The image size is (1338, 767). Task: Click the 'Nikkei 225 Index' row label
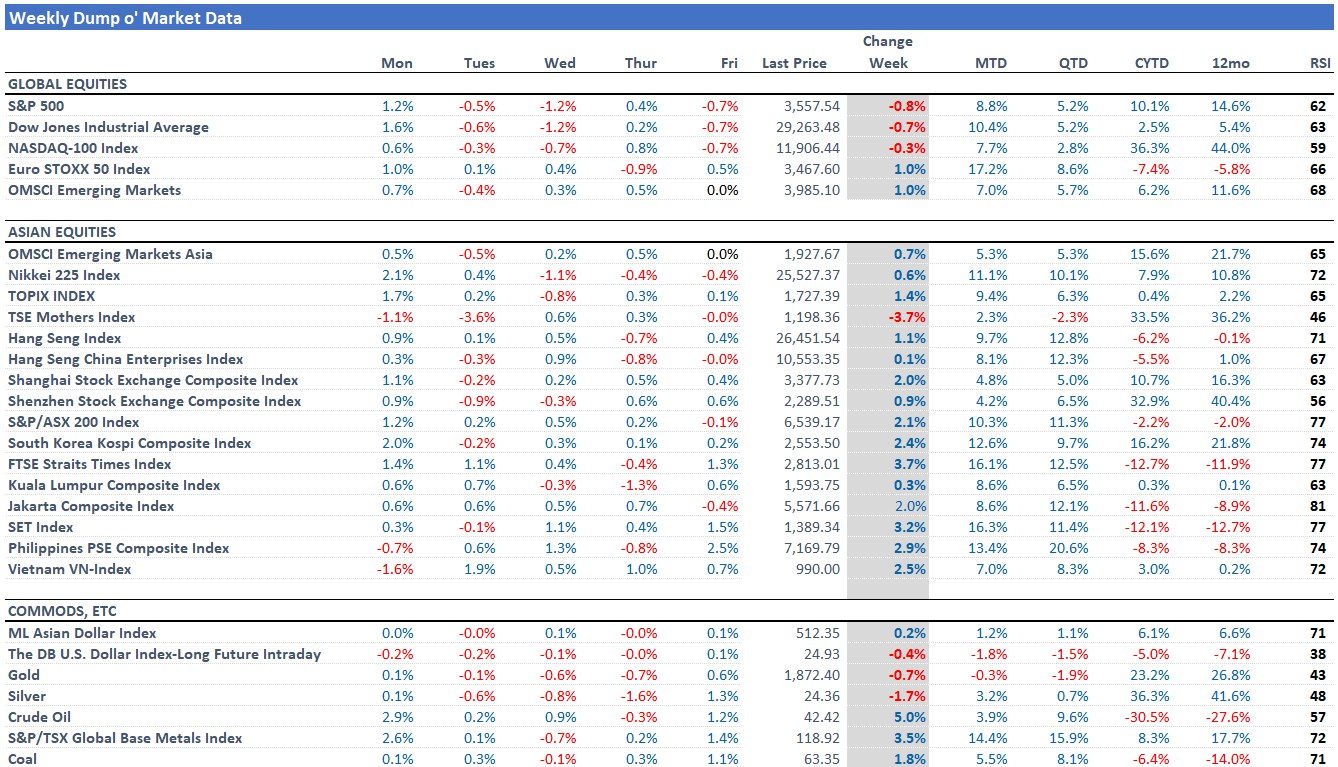(x=64, y=275)
